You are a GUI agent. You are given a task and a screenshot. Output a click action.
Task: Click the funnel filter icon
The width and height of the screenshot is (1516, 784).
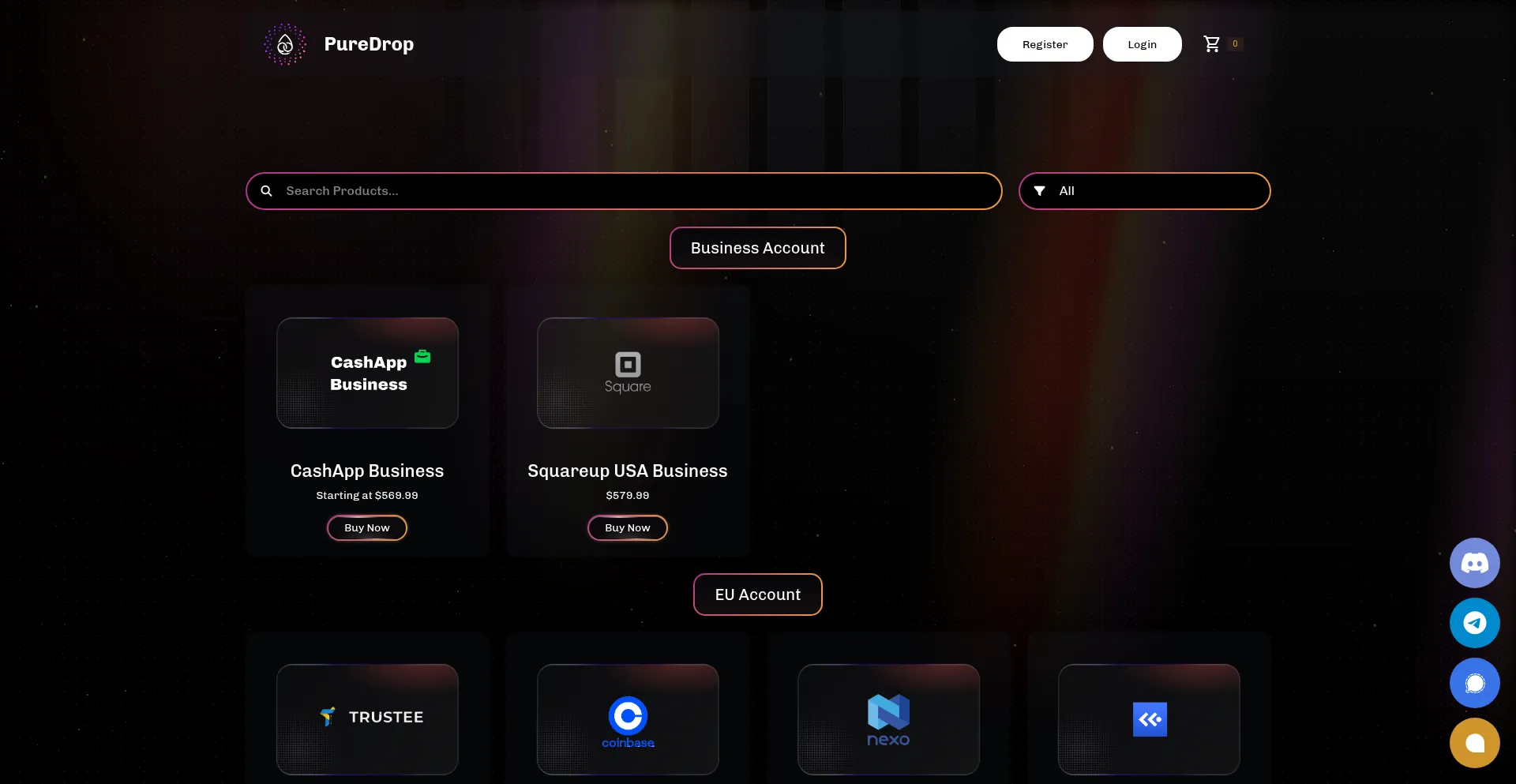(1040, 191)
